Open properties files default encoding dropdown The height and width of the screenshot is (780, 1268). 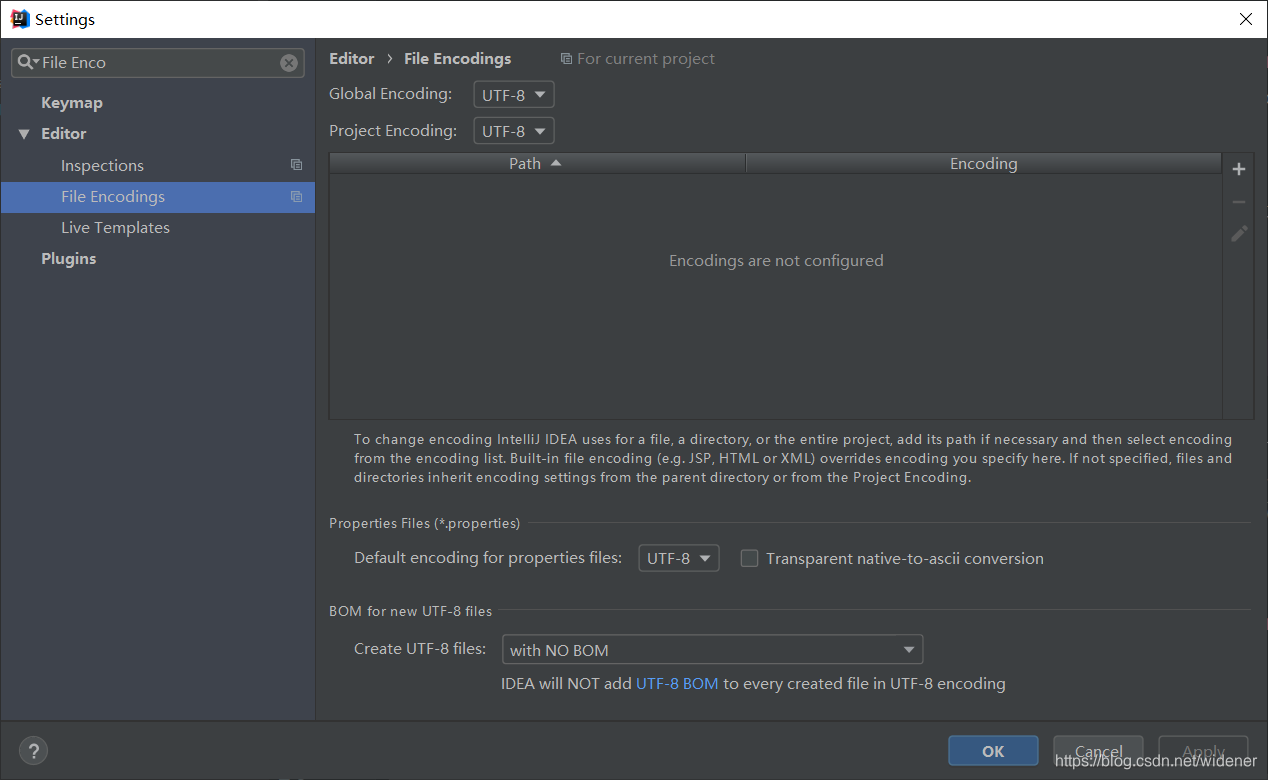coord(679,558)
